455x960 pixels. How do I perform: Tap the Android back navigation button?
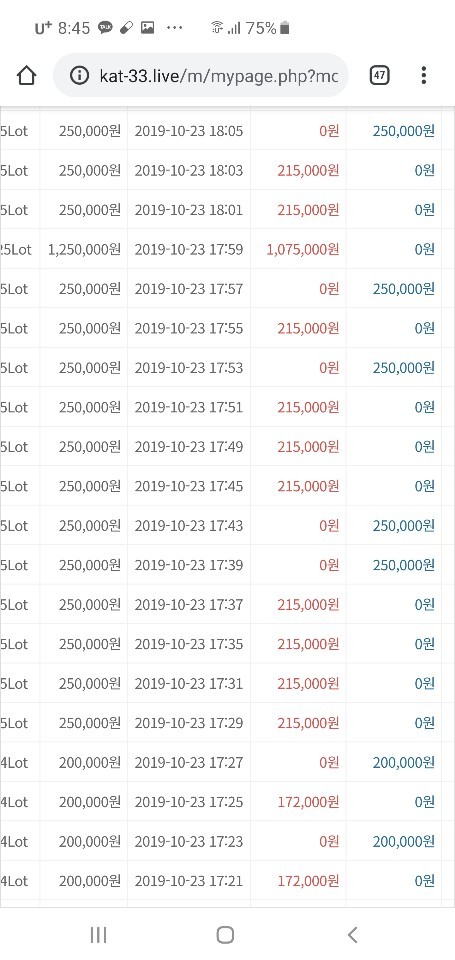352,934
